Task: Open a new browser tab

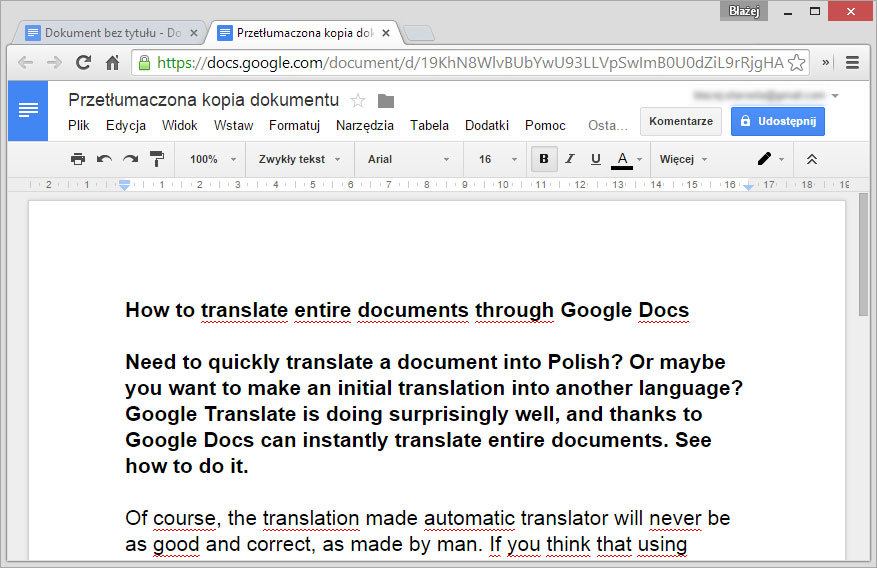Action: [419, 33]
